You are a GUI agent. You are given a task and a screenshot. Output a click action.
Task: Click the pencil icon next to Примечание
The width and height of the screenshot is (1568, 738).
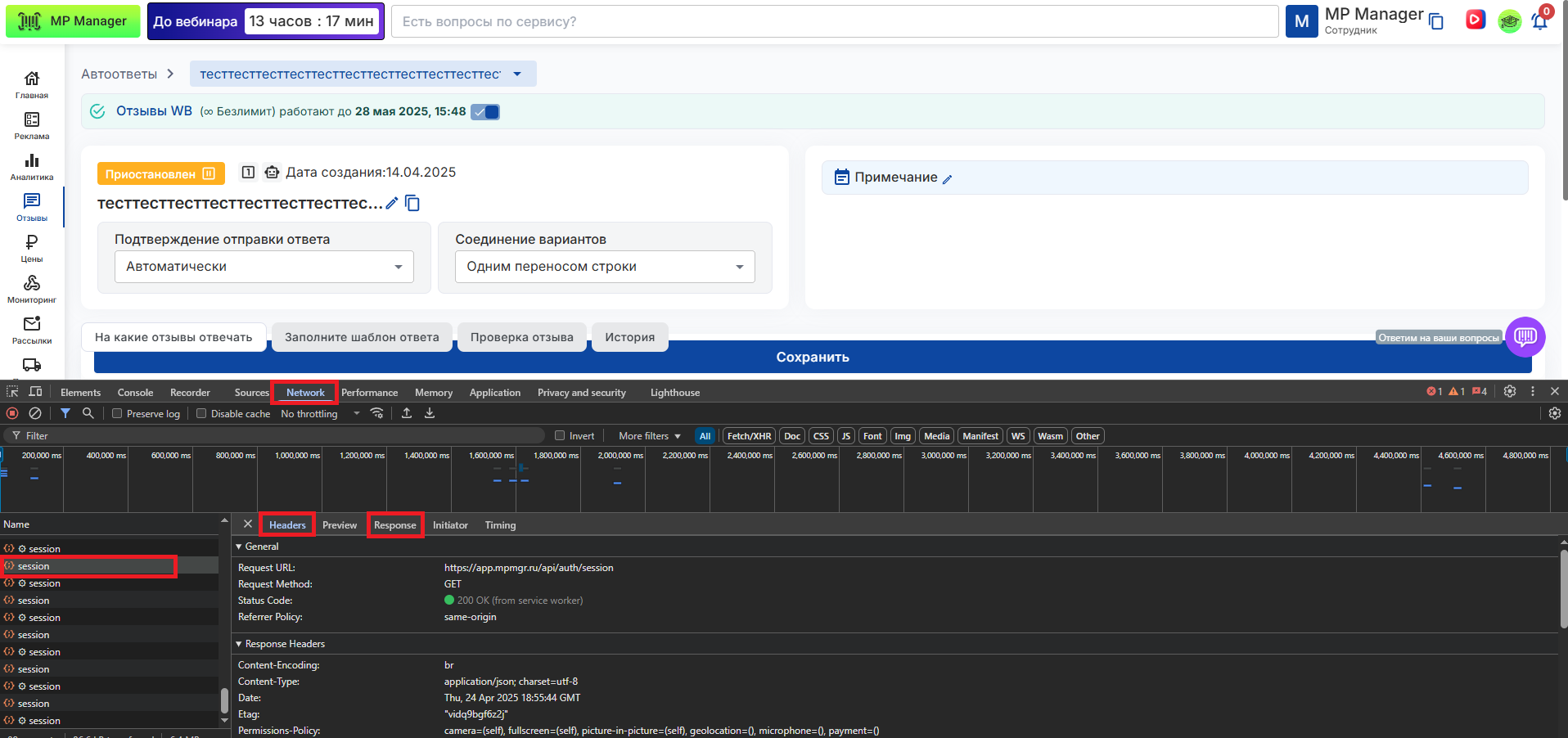pos(948,179)
